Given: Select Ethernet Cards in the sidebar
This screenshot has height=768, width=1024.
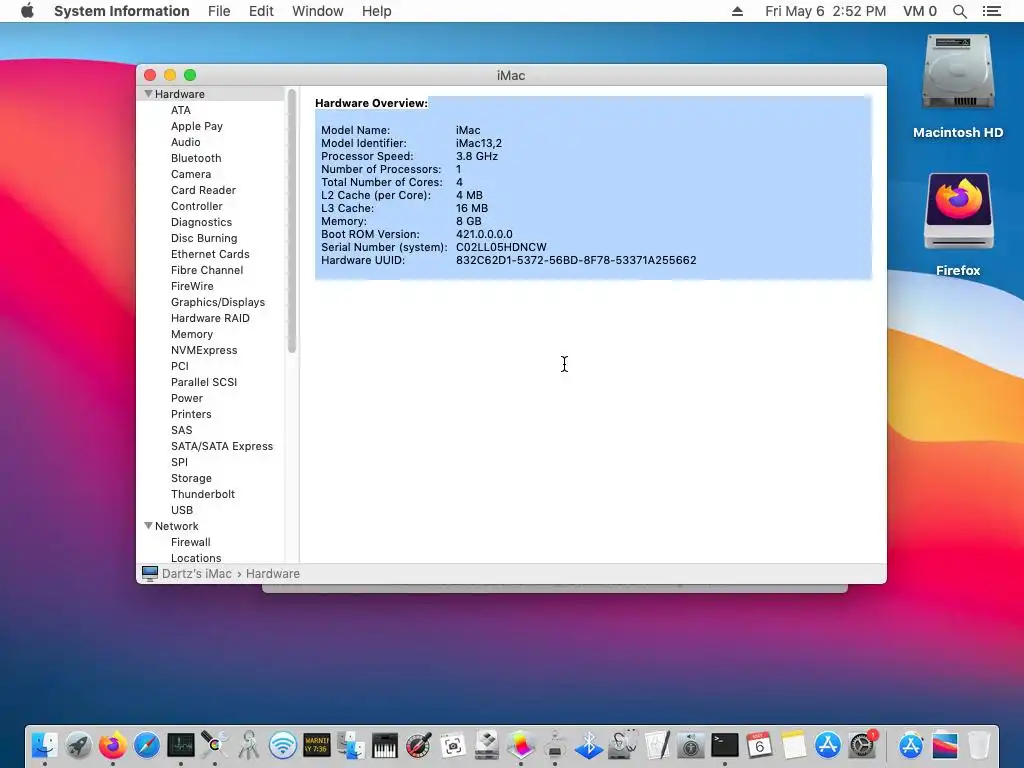Looking at the screenshot, I should tap(210, 254).
